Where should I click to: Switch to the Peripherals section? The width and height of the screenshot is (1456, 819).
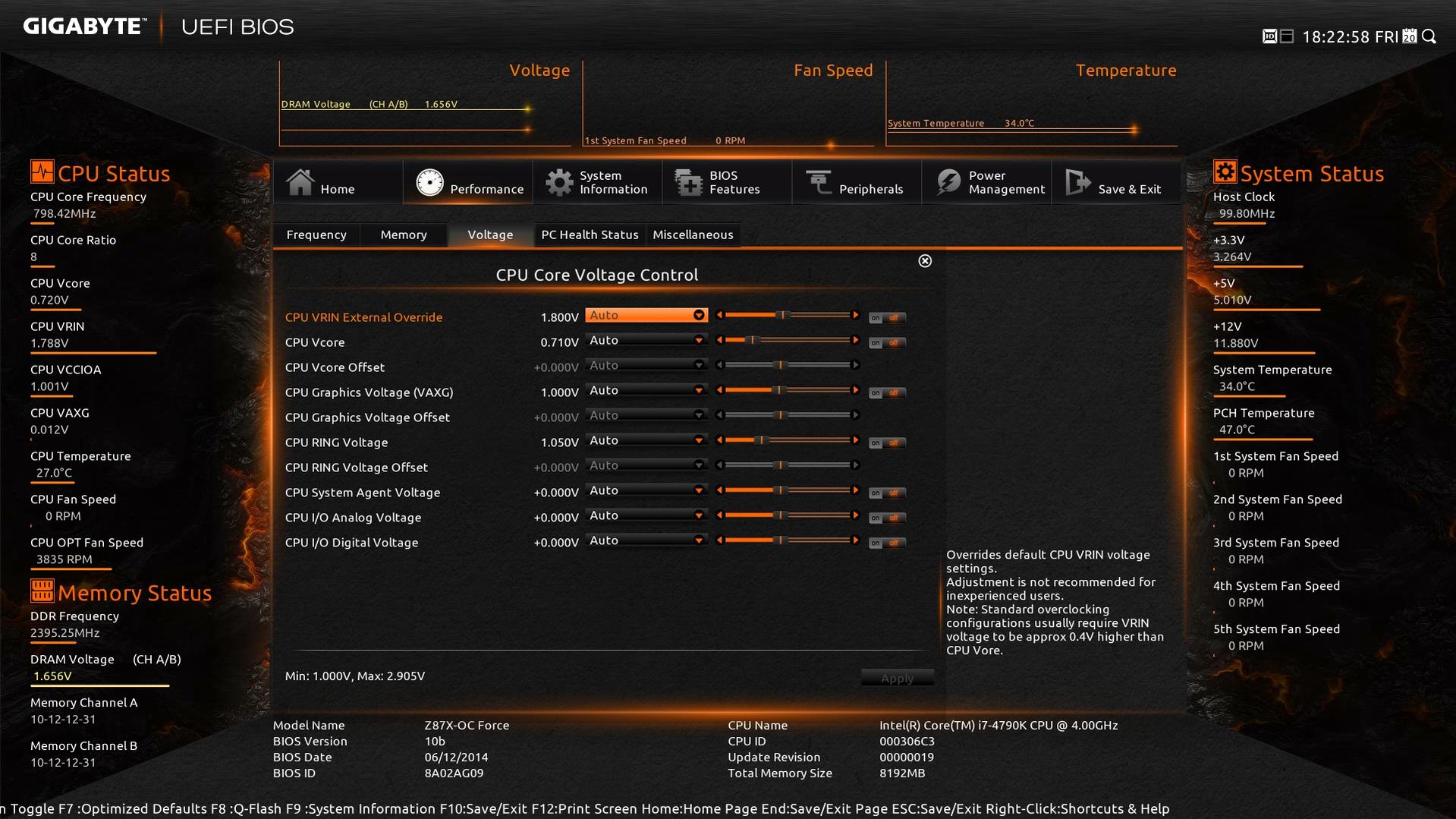(857, 182)
